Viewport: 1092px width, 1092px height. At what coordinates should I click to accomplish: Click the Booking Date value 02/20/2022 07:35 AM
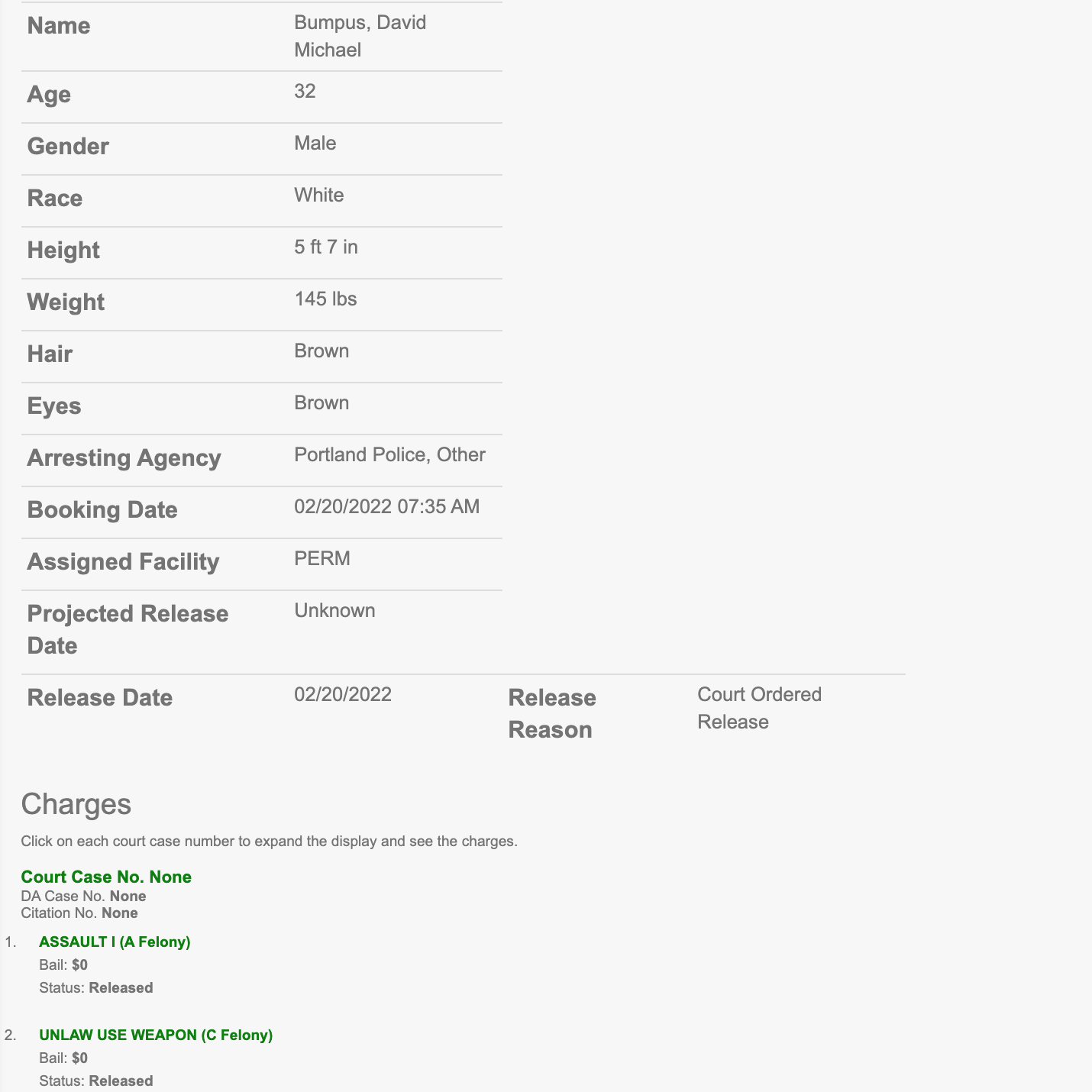[386, 506]
